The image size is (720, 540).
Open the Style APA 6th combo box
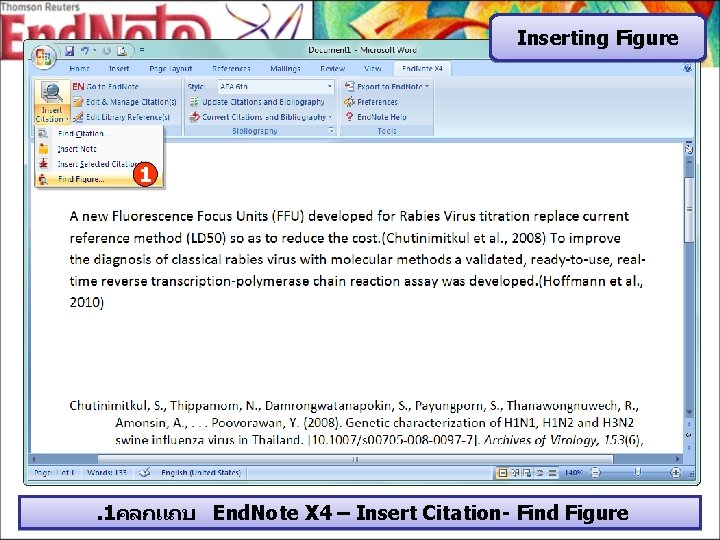point(276,86)
